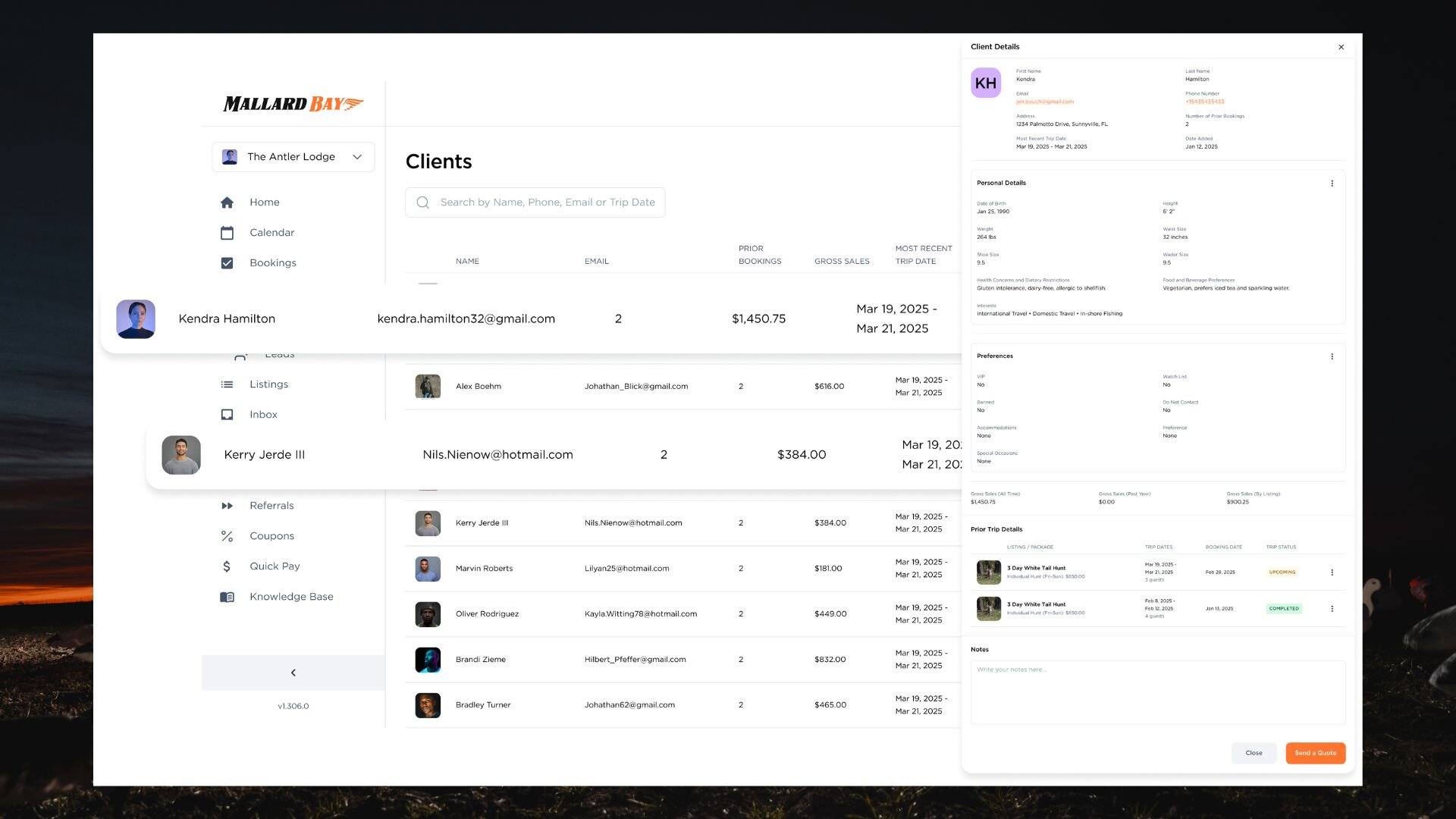Click the Send a Quote button
This screenshot has width=1456, height=819.
pos(1315,753)
